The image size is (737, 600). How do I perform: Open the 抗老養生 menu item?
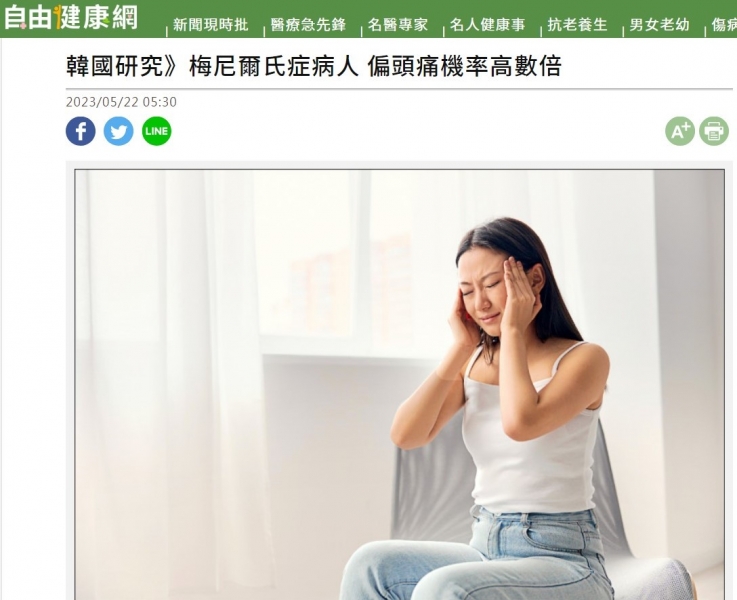coord(577,25)
